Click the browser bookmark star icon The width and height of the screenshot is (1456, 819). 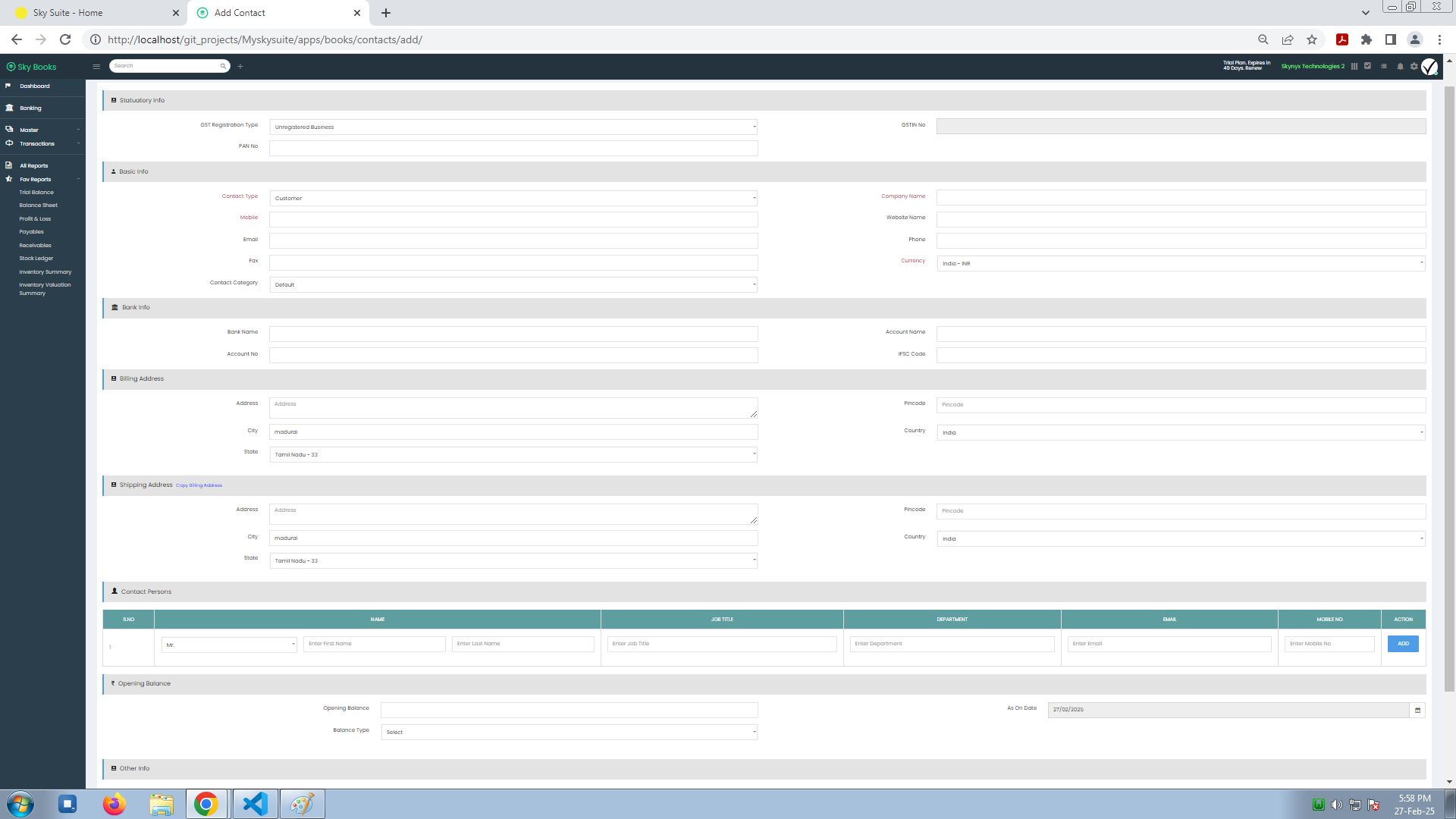1312,39
